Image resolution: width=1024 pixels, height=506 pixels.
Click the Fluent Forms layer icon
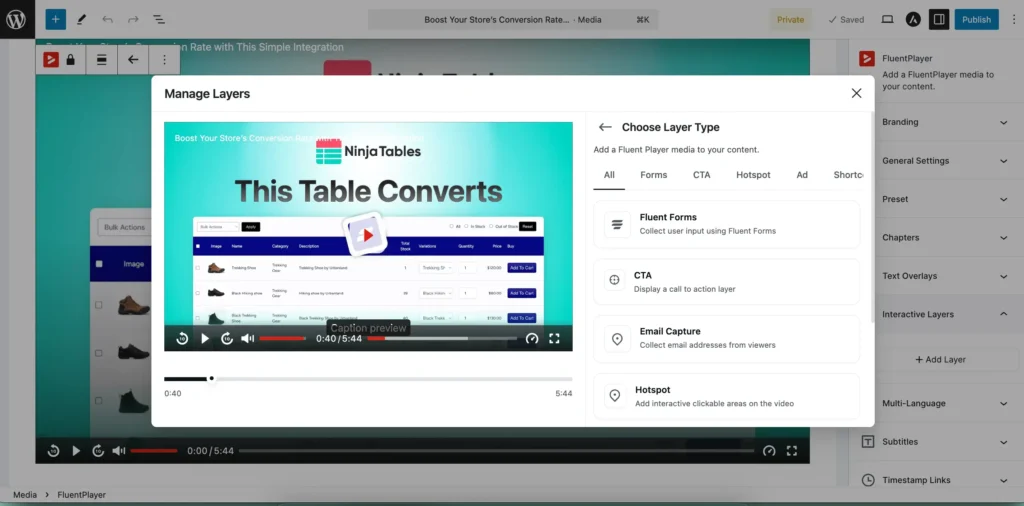(617, 225)
